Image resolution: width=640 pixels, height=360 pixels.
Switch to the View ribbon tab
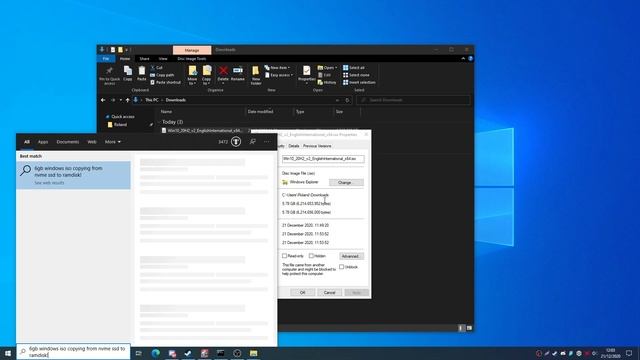[163, 59]
